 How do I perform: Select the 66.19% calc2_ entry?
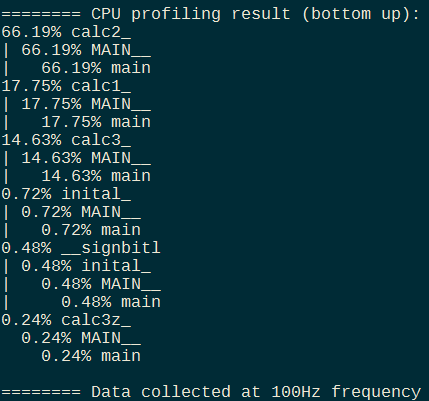[x=66, y=32]
